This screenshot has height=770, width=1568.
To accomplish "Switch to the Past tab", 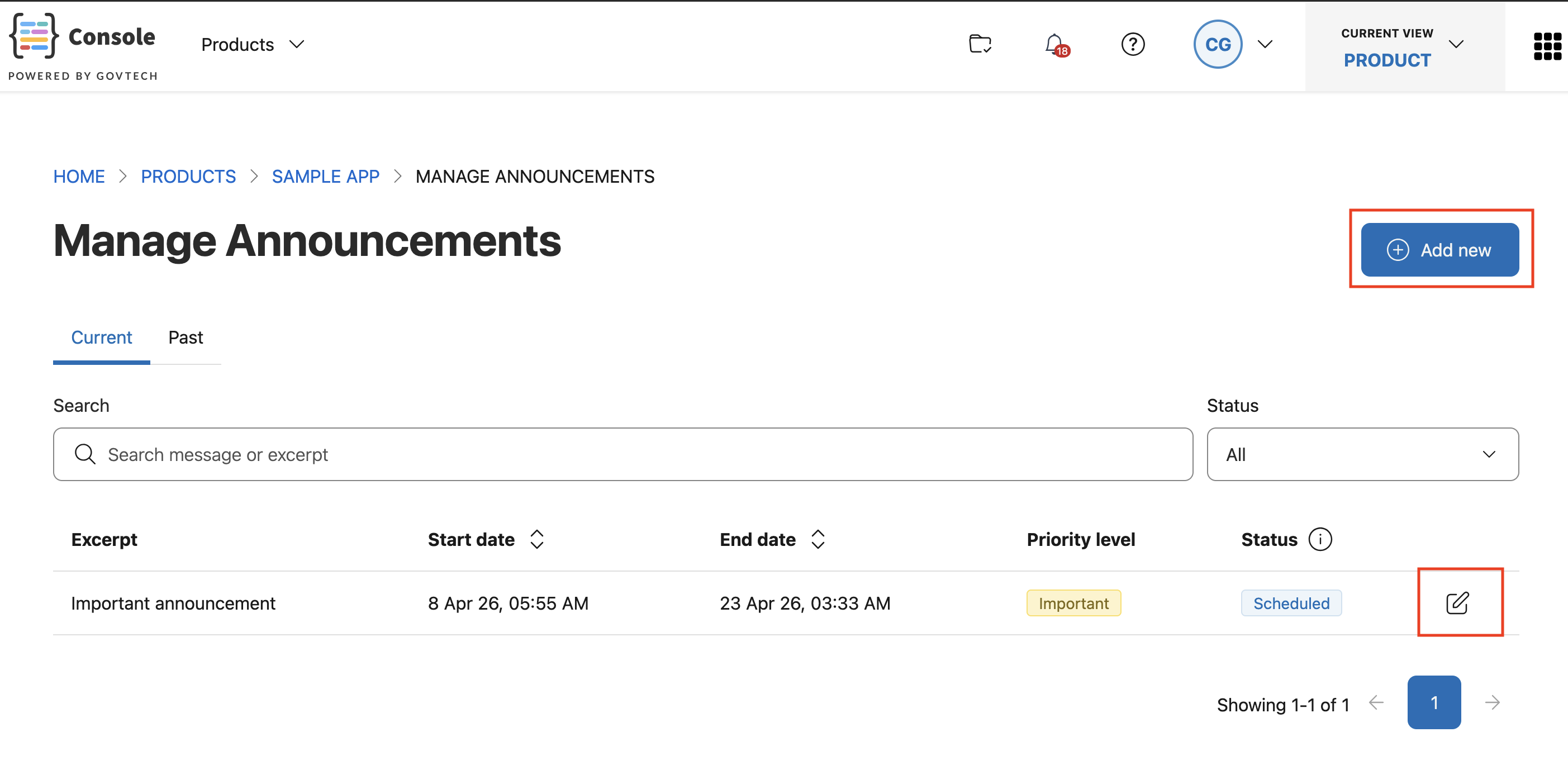I will point(185,337).
